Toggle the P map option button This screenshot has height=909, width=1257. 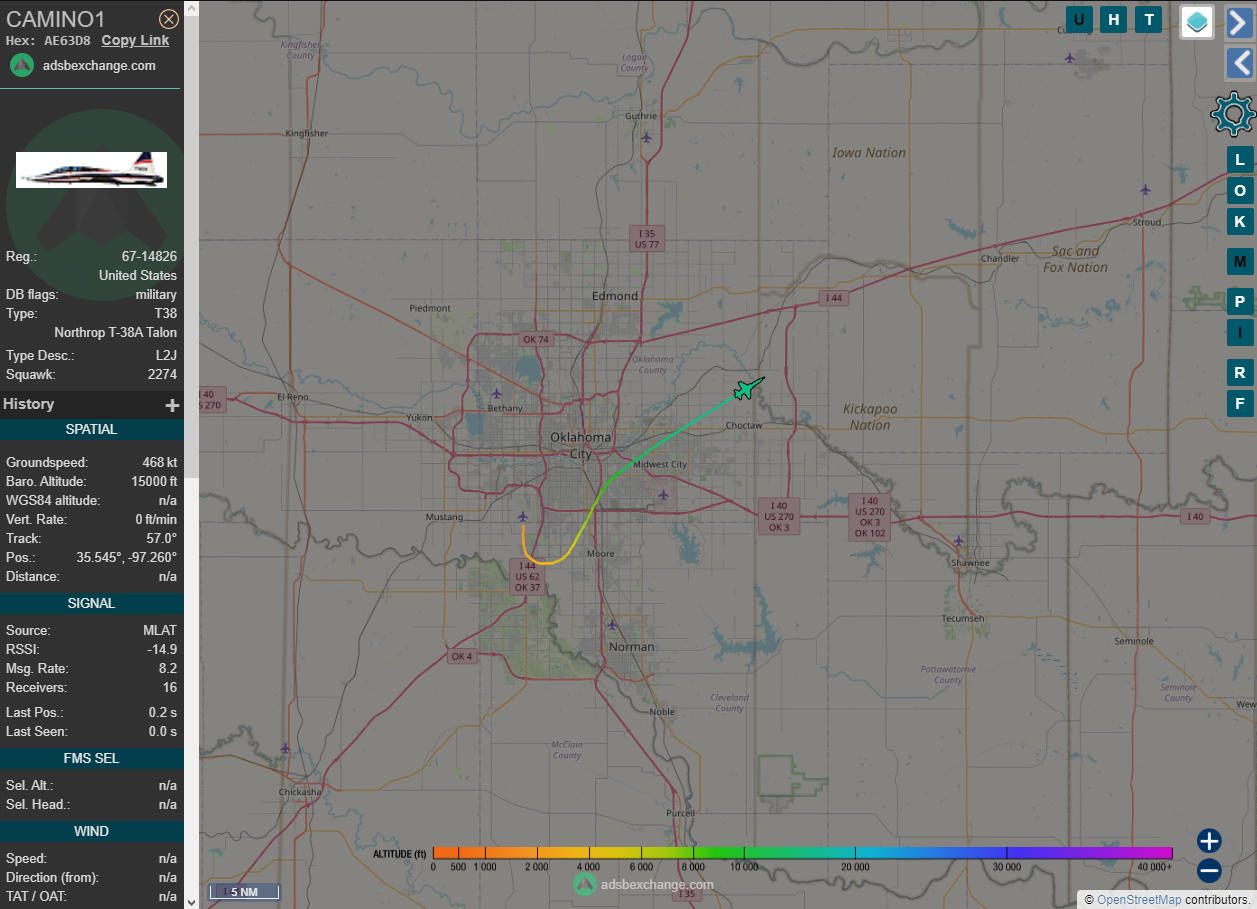(x=1240, y=302)
